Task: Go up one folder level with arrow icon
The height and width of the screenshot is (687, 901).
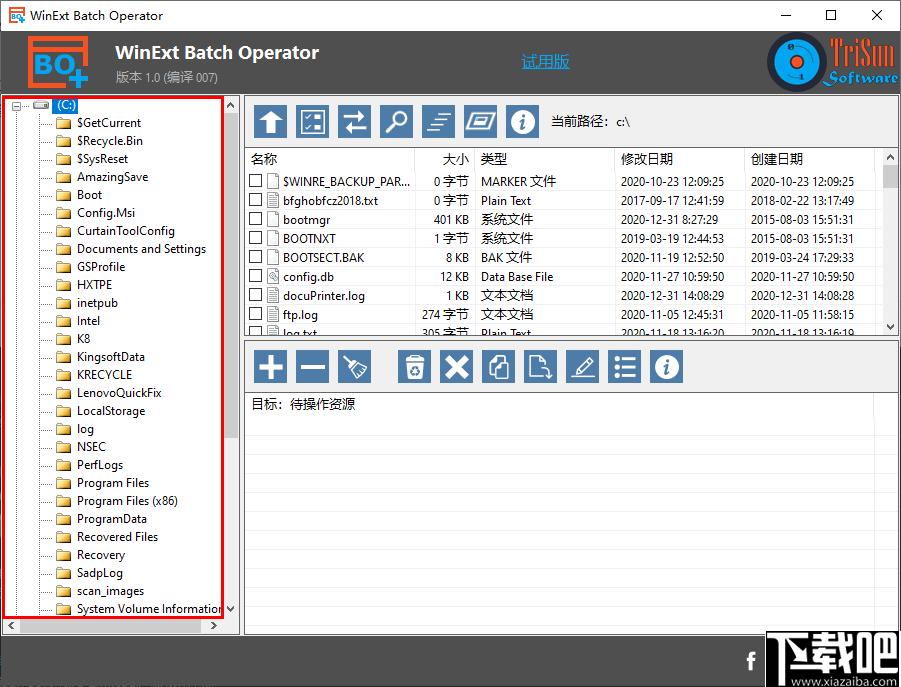Action: 271,122
